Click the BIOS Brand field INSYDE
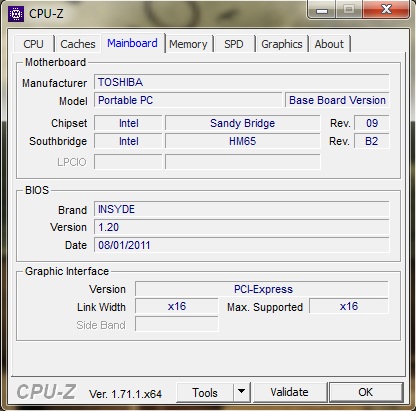416x411 pixels. pyautogui.click(x=241, y=209)
